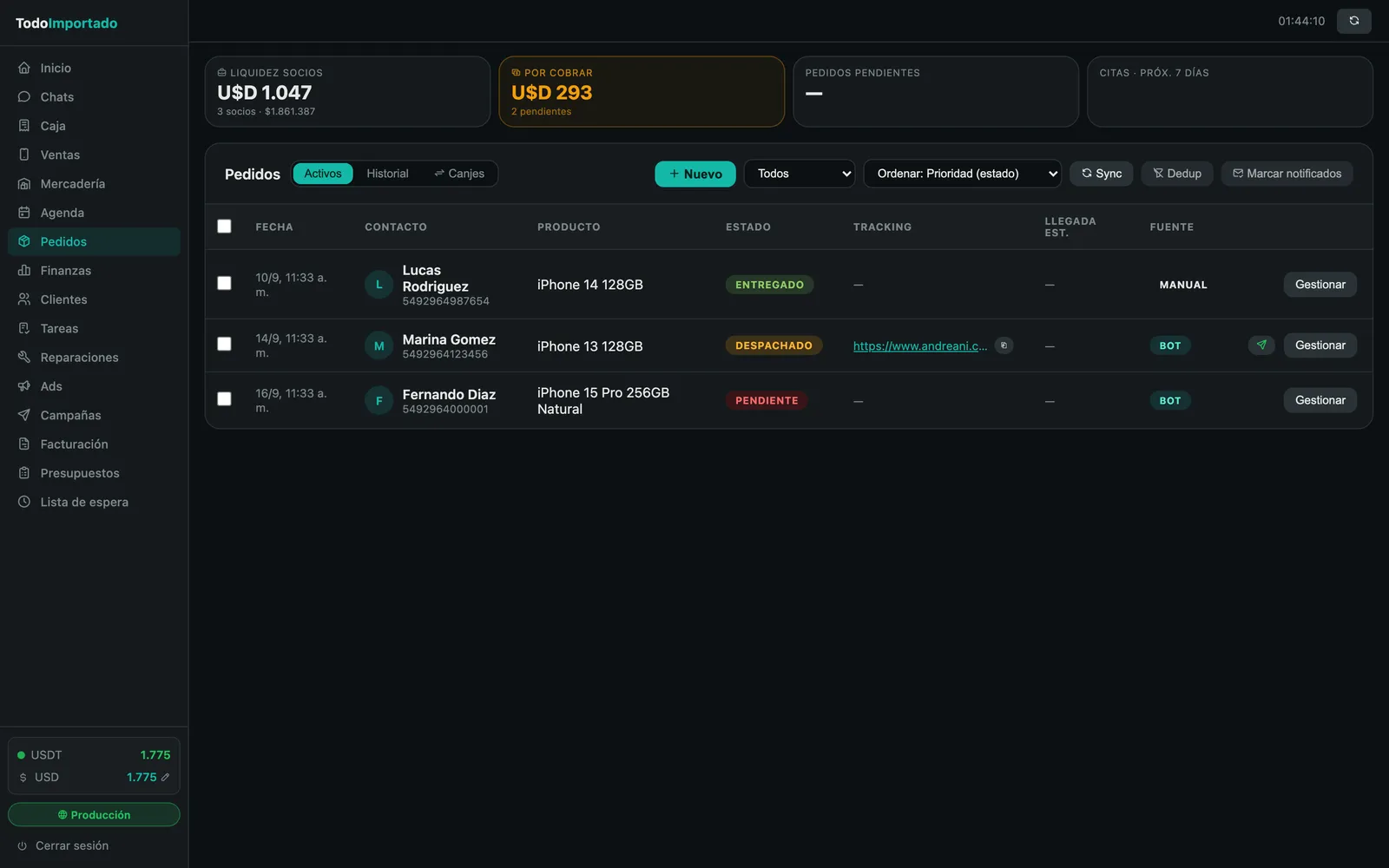Open Reparaciones in the sidebar
Viewport: 1389px width, 868px height.
coord(94,358)
